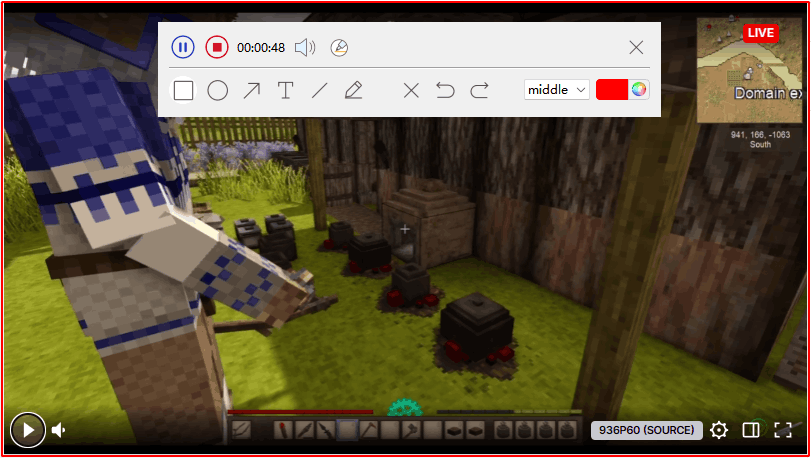
Task: Enter fullscreen video mode
Action: point(783,430)
